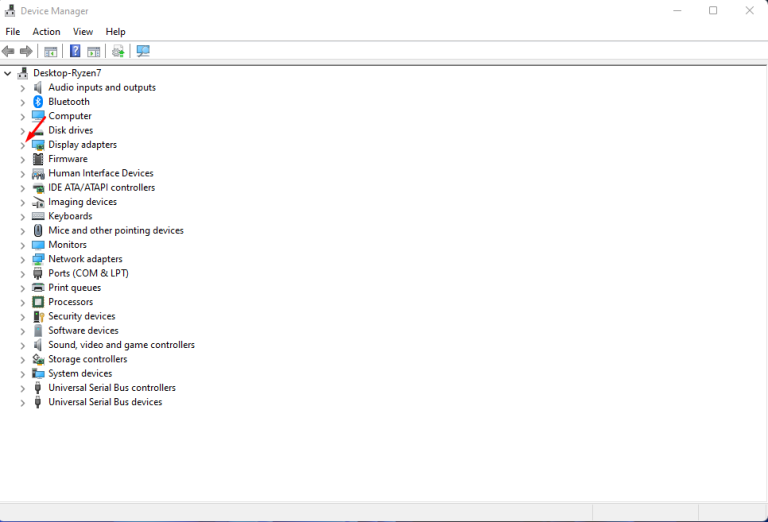
Task: Expand Universal Serial Bus devices chevron
Action: (x=23, y=403)
